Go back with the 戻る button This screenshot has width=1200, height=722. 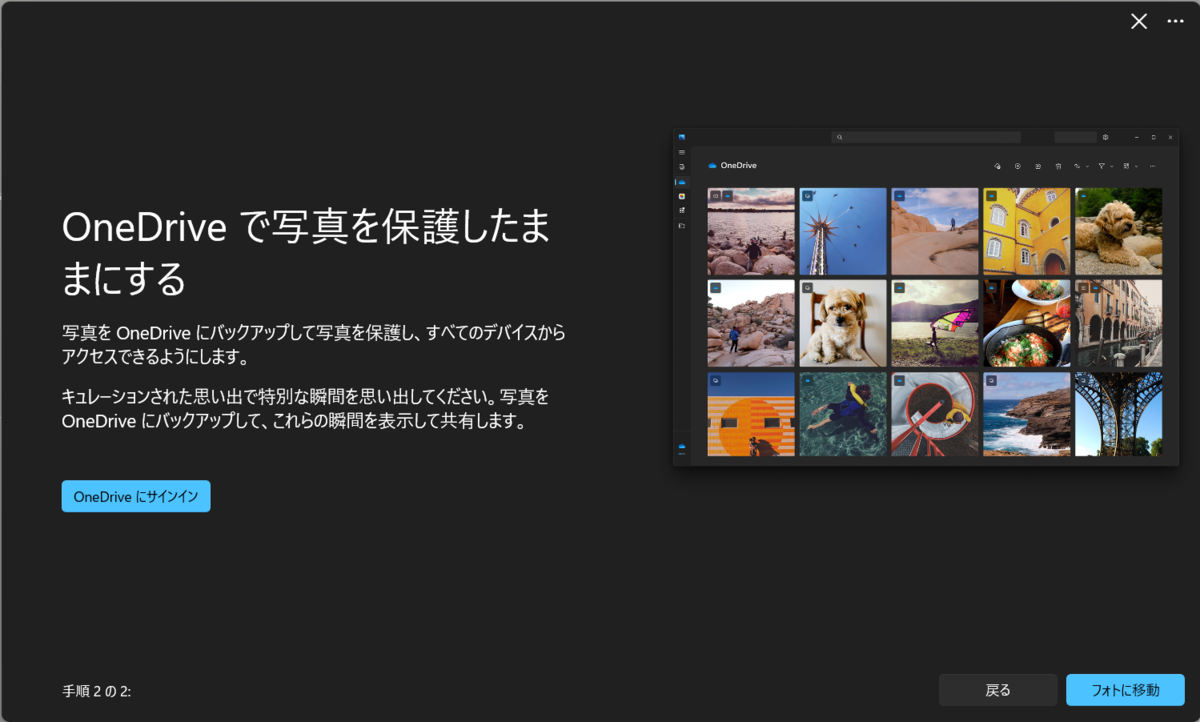pyautogui.click(x=997, y=690)
